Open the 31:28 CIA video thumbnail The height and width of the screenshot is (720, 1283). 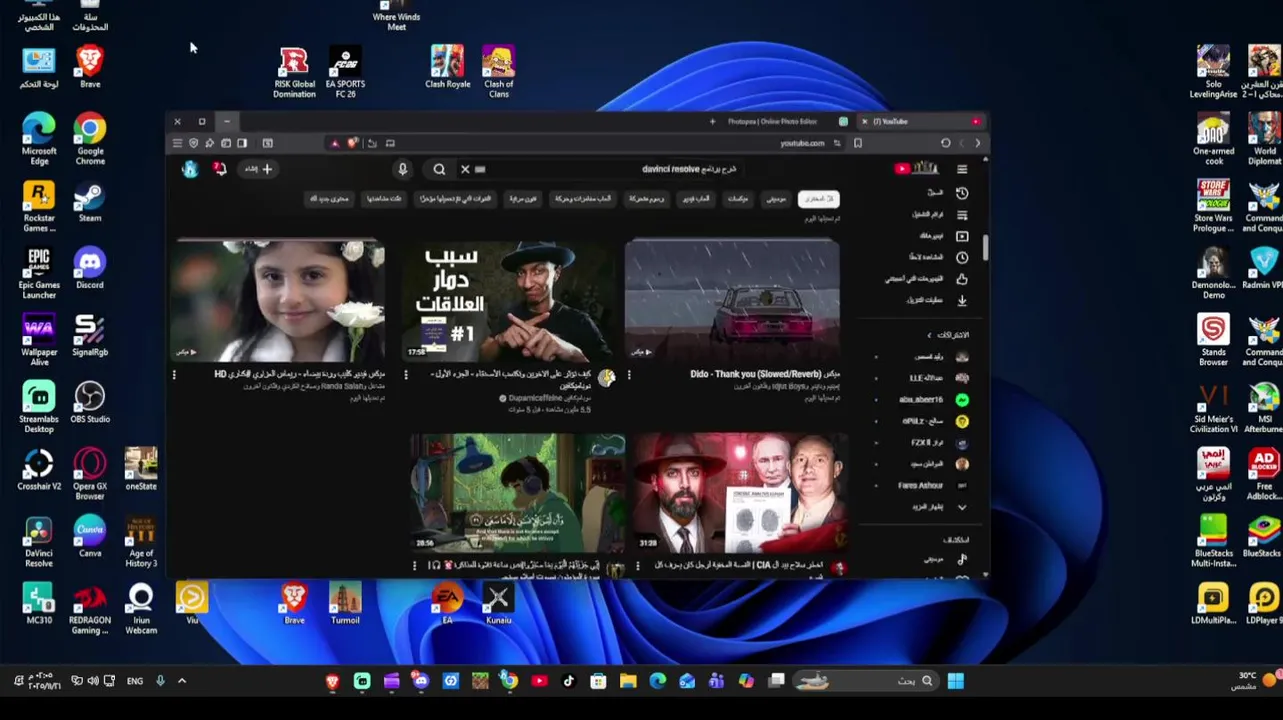pos(741,492)
